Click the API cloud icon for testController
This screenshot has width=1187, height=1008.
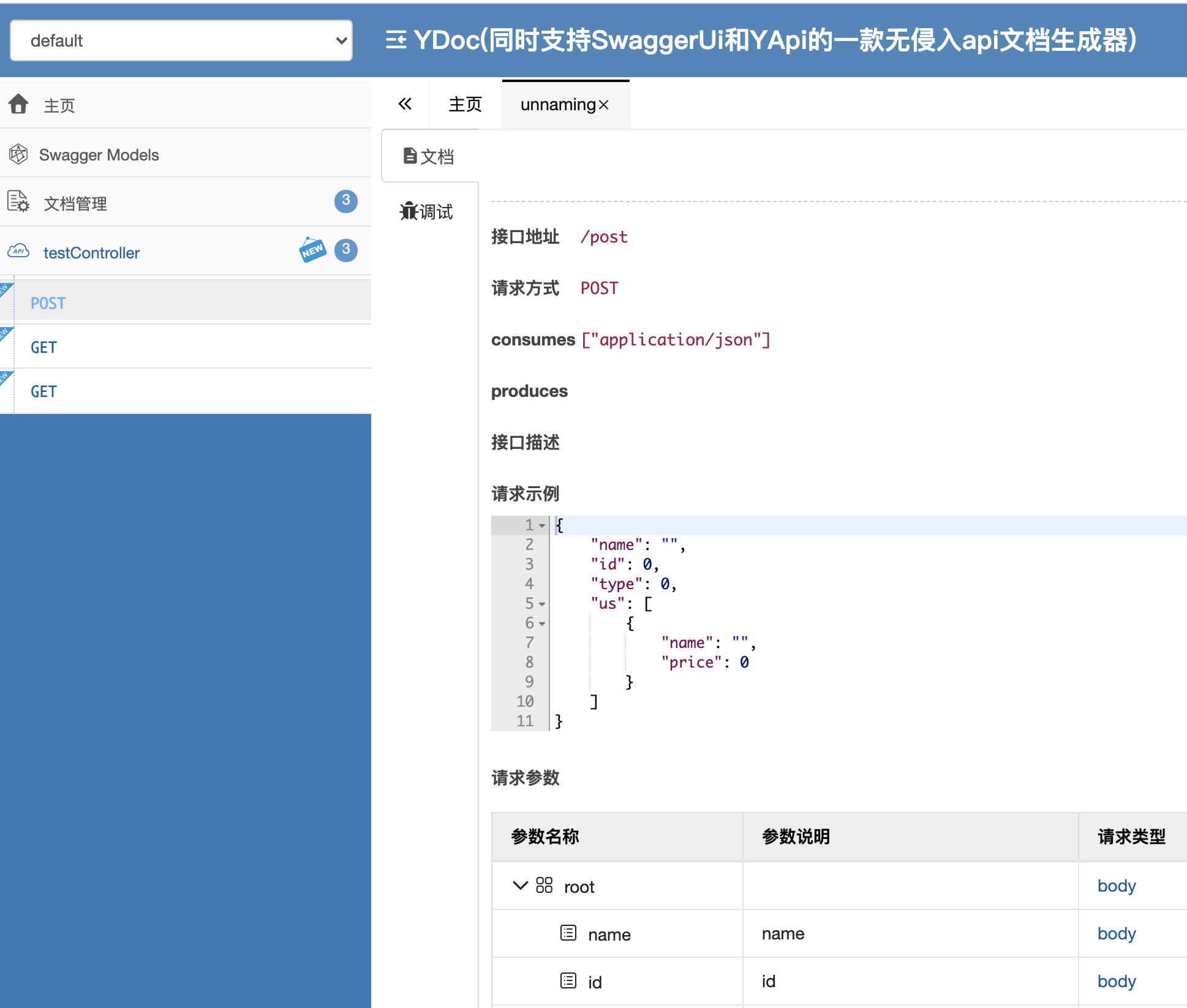pyautogui.click(x=18, y=252)
